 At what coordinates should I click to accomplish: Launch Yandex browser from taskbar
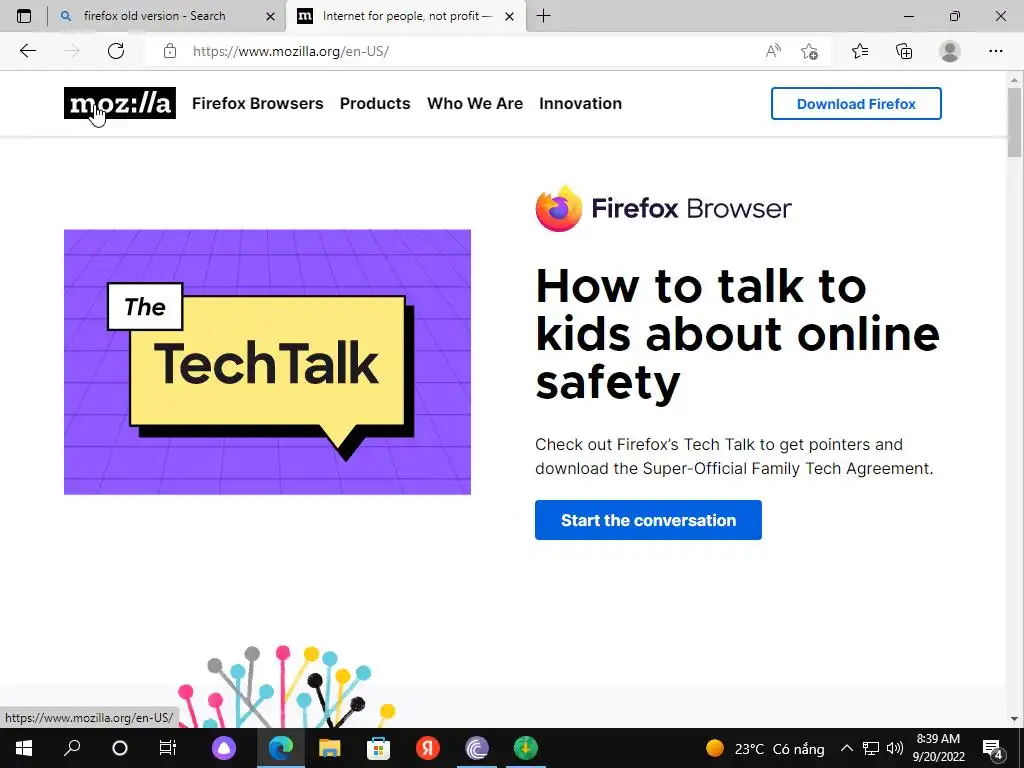click(428, 748)
